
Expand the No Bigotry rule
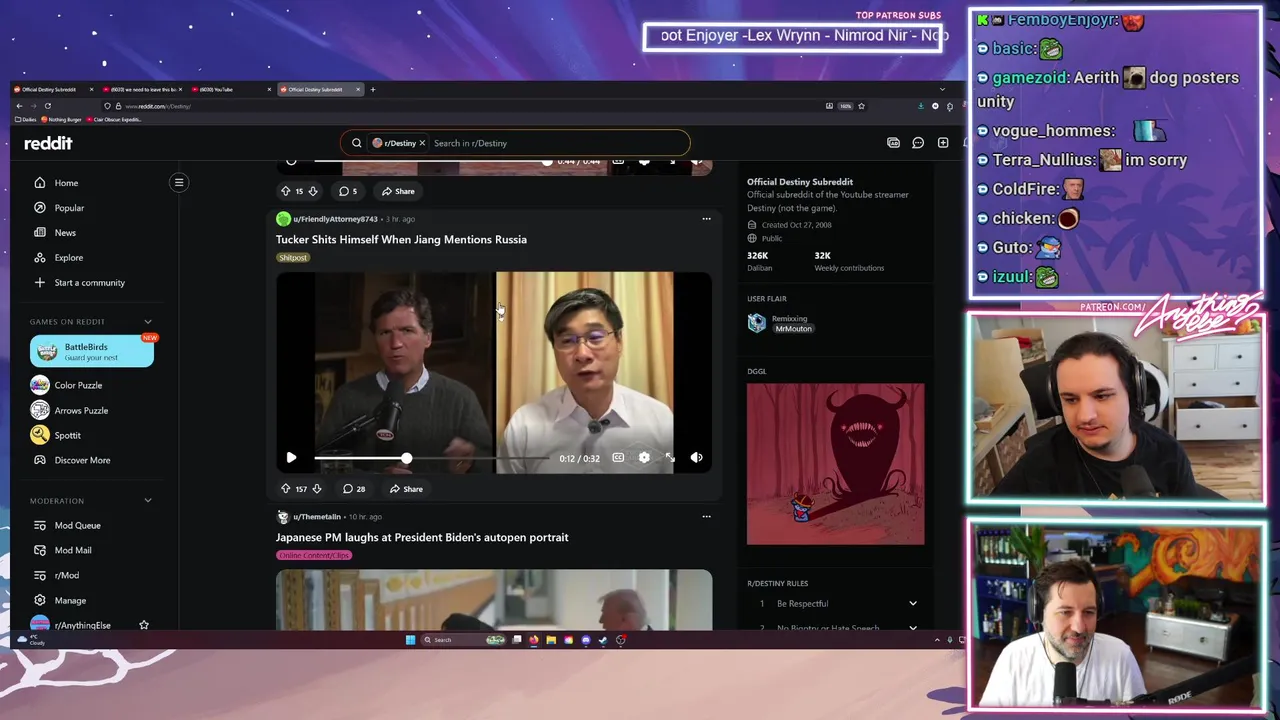(x=836, y=627)
